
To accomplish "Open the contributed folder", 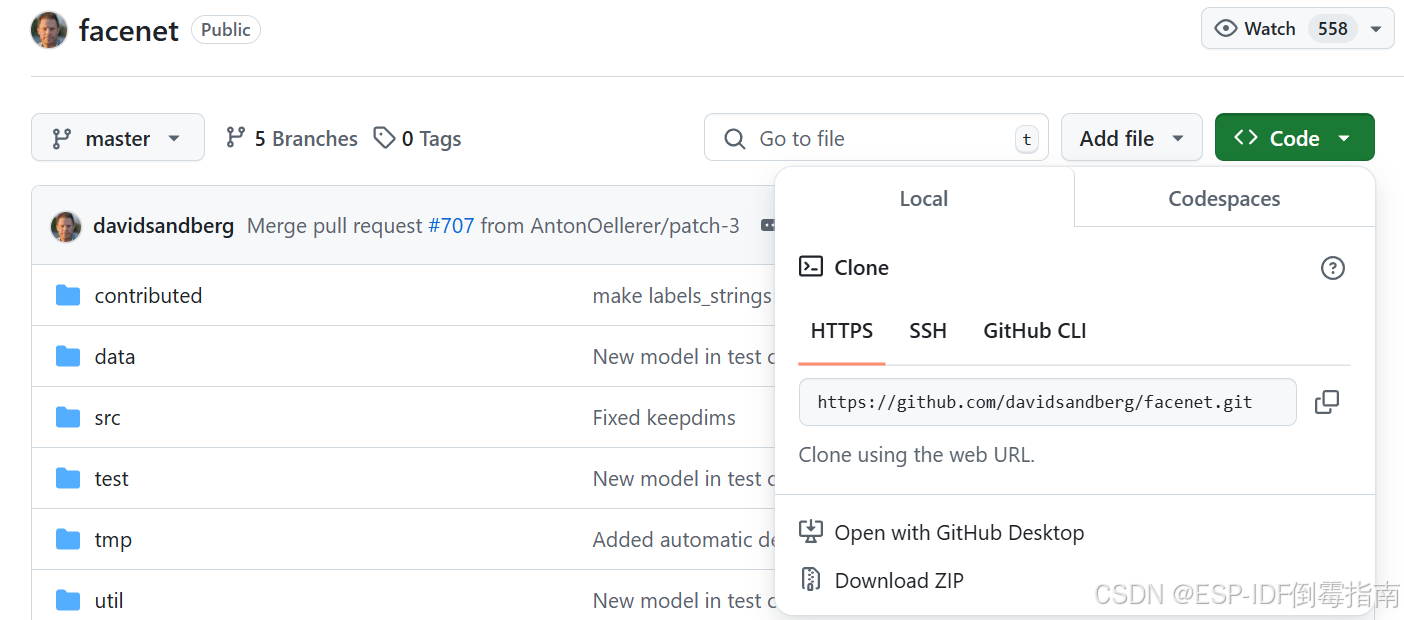I will tap(148, 296).
